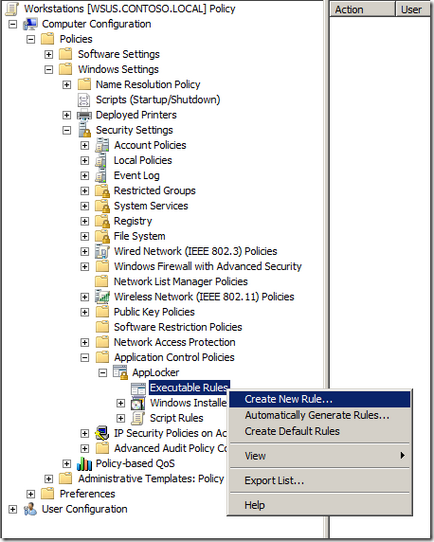Click the System Services locked folder icon
The width and height of the screenshot is (434, 542).
[102, 206]
